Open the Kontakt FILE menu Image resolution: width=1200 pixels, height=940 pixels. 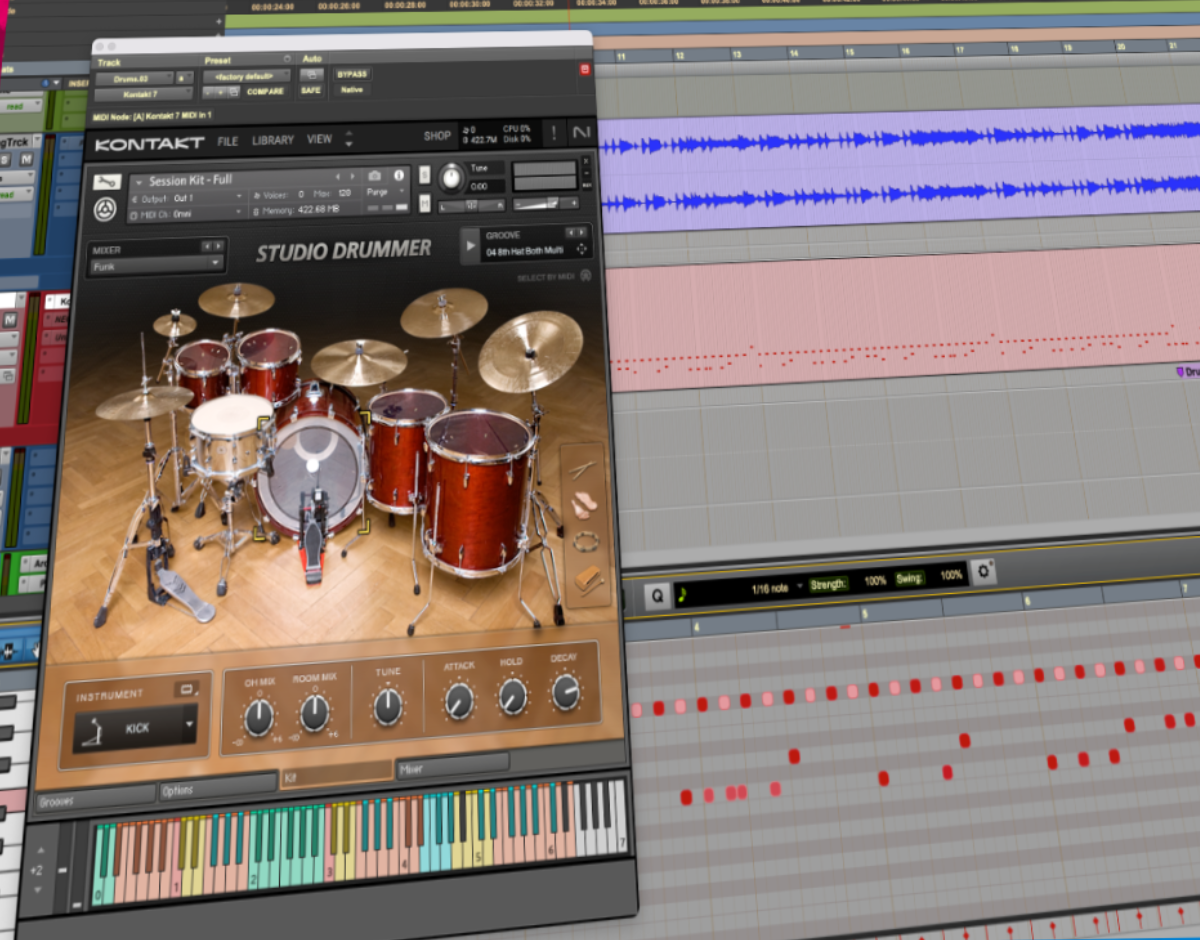[x=228, y=141]
